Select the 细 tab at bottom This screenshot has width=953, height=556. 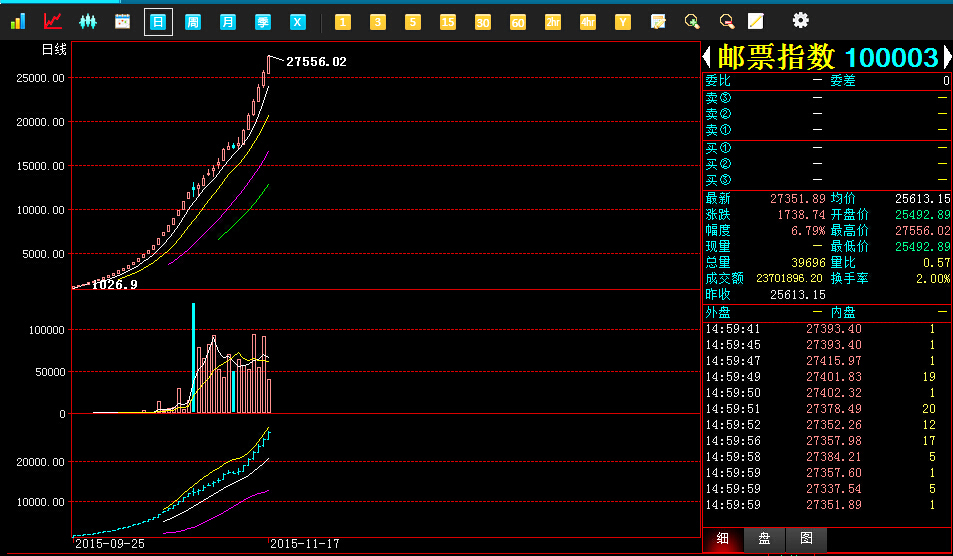click(x=722, y=539)
